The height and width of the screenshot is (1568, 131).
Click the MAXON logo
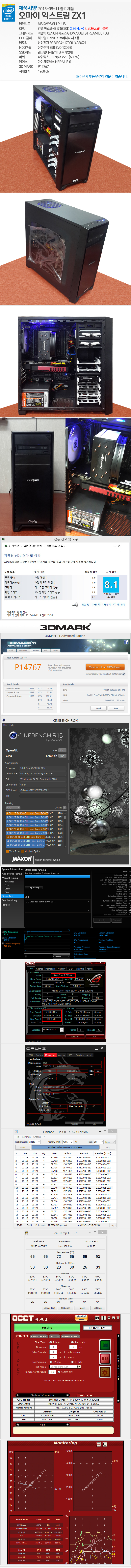(x=22, y=860)
